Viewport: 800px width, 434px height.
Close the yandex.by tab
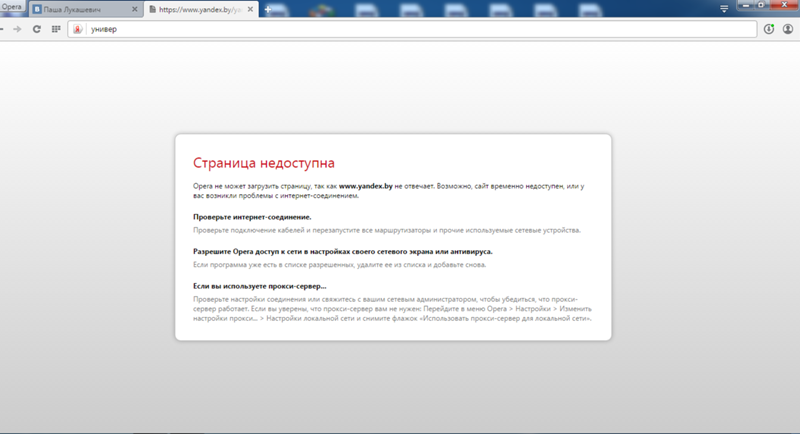pyautogui.click(x=251, y=9)
